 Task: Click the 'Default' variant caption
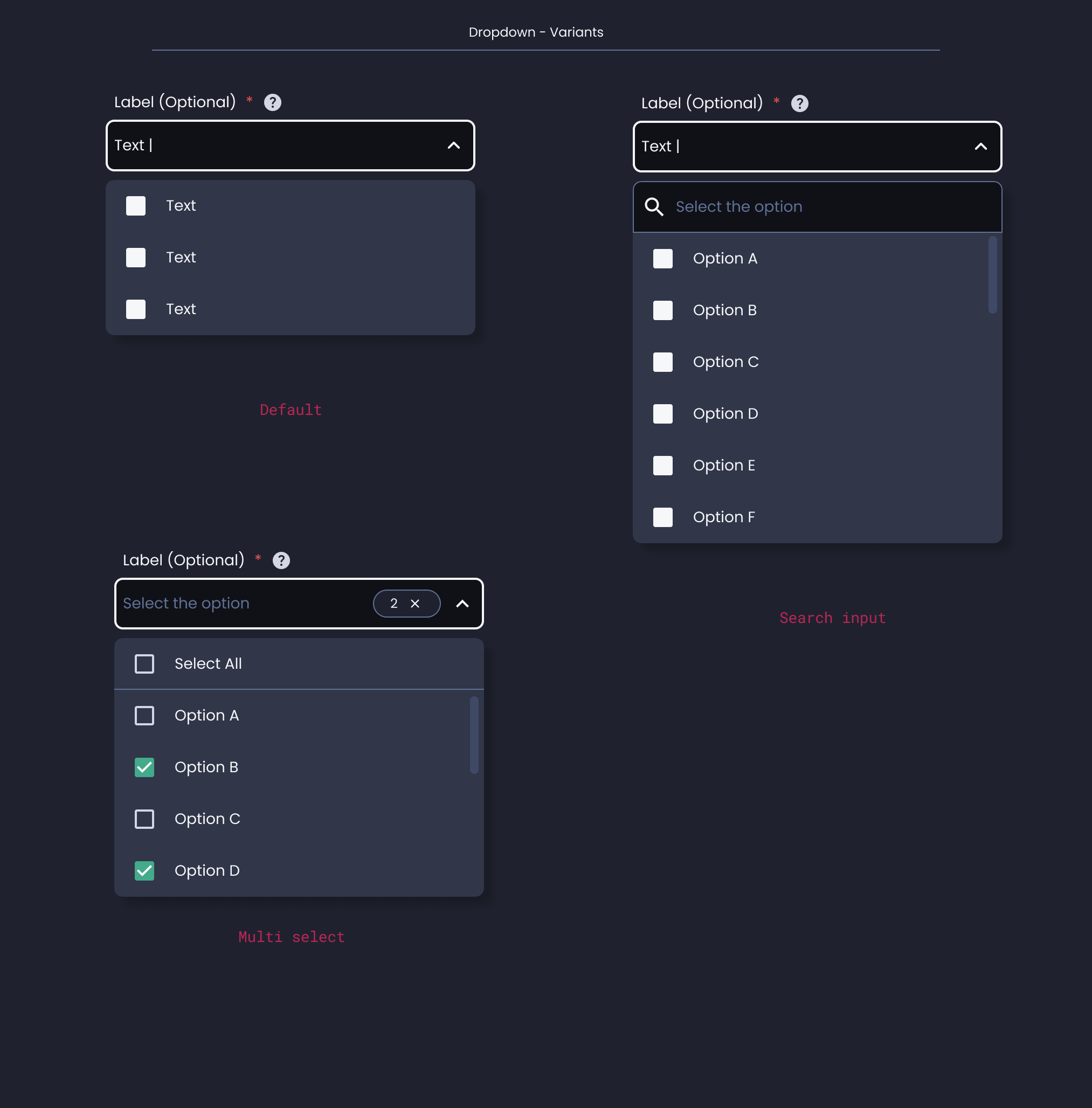[291, 410]
